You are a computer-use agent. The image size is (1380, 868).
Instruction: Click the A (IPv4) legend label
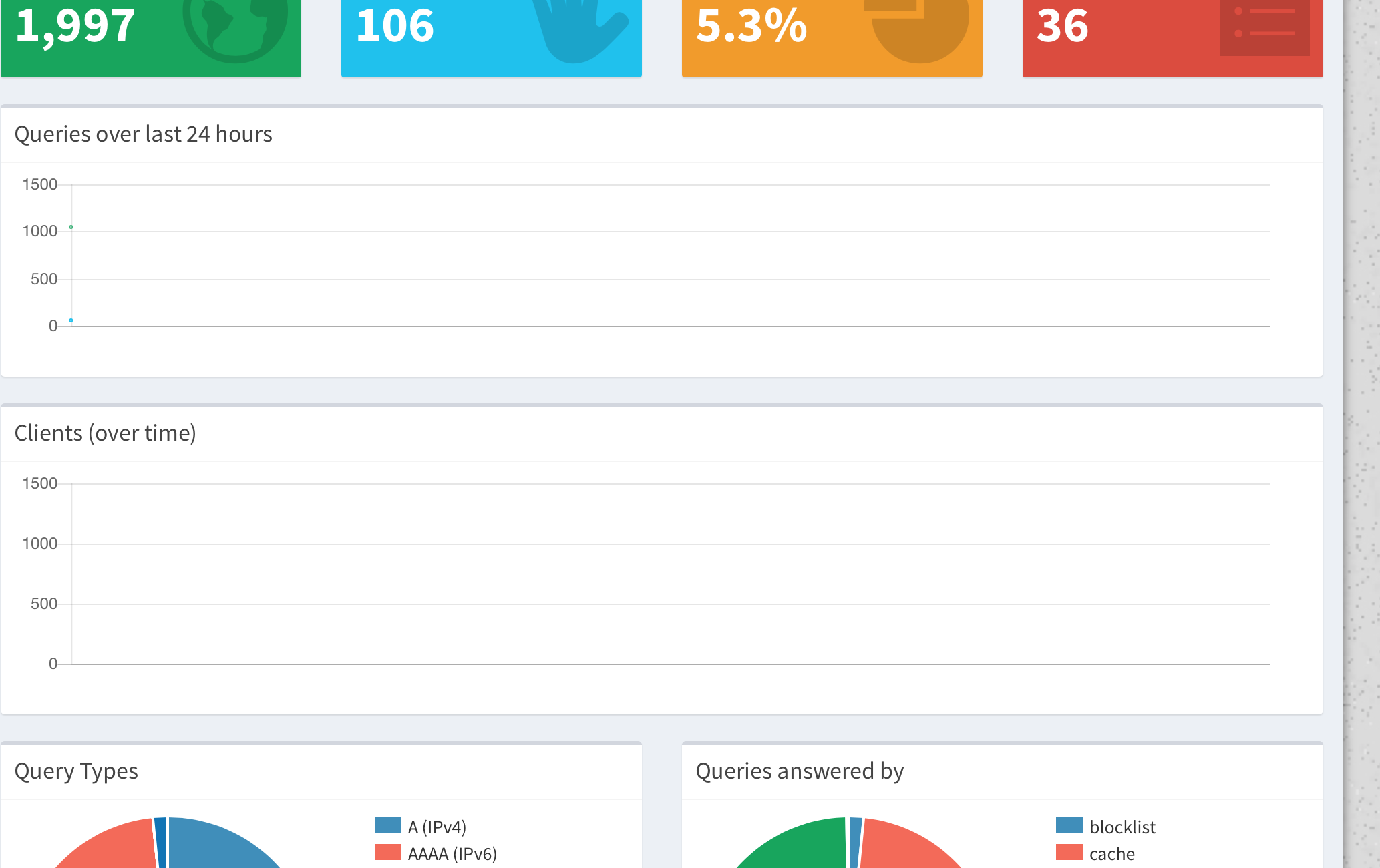click(x=437, y=827)
